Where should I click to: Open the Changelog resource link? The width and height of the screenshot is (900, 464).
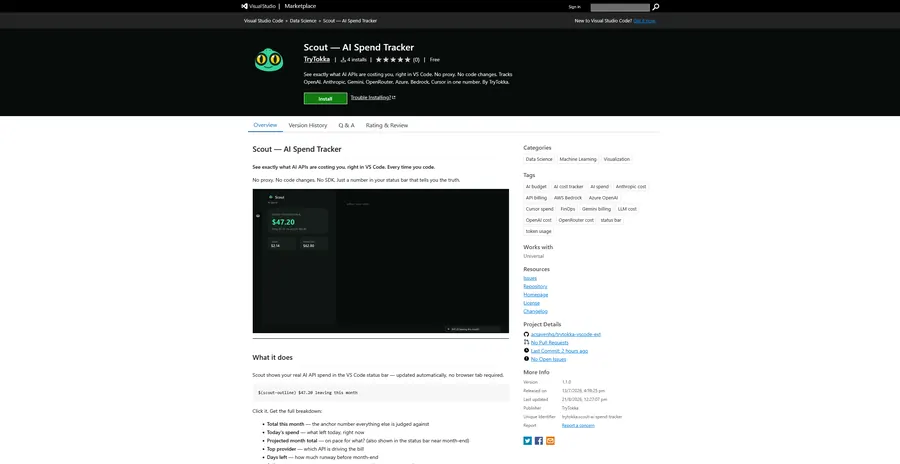click(x=536, y=311)
